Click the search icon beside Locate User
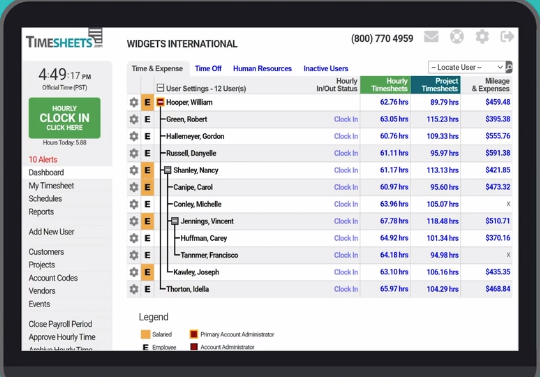 [509, 67]
